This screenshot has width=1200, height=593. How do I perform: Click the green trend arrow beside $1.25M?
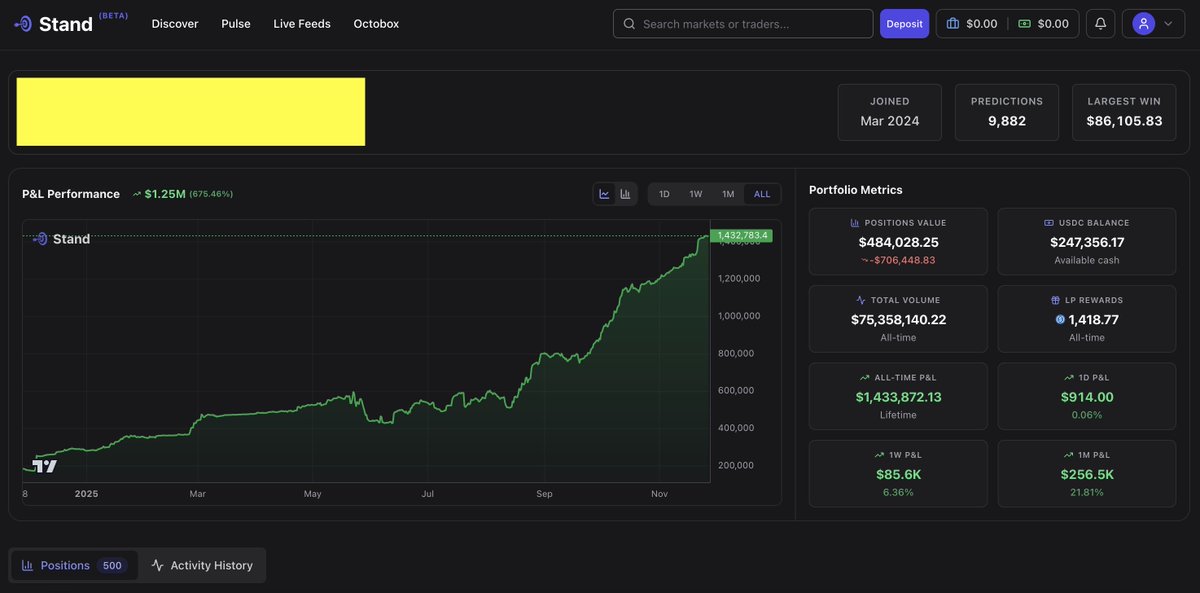pyautogui.click(x=137, y=194)
